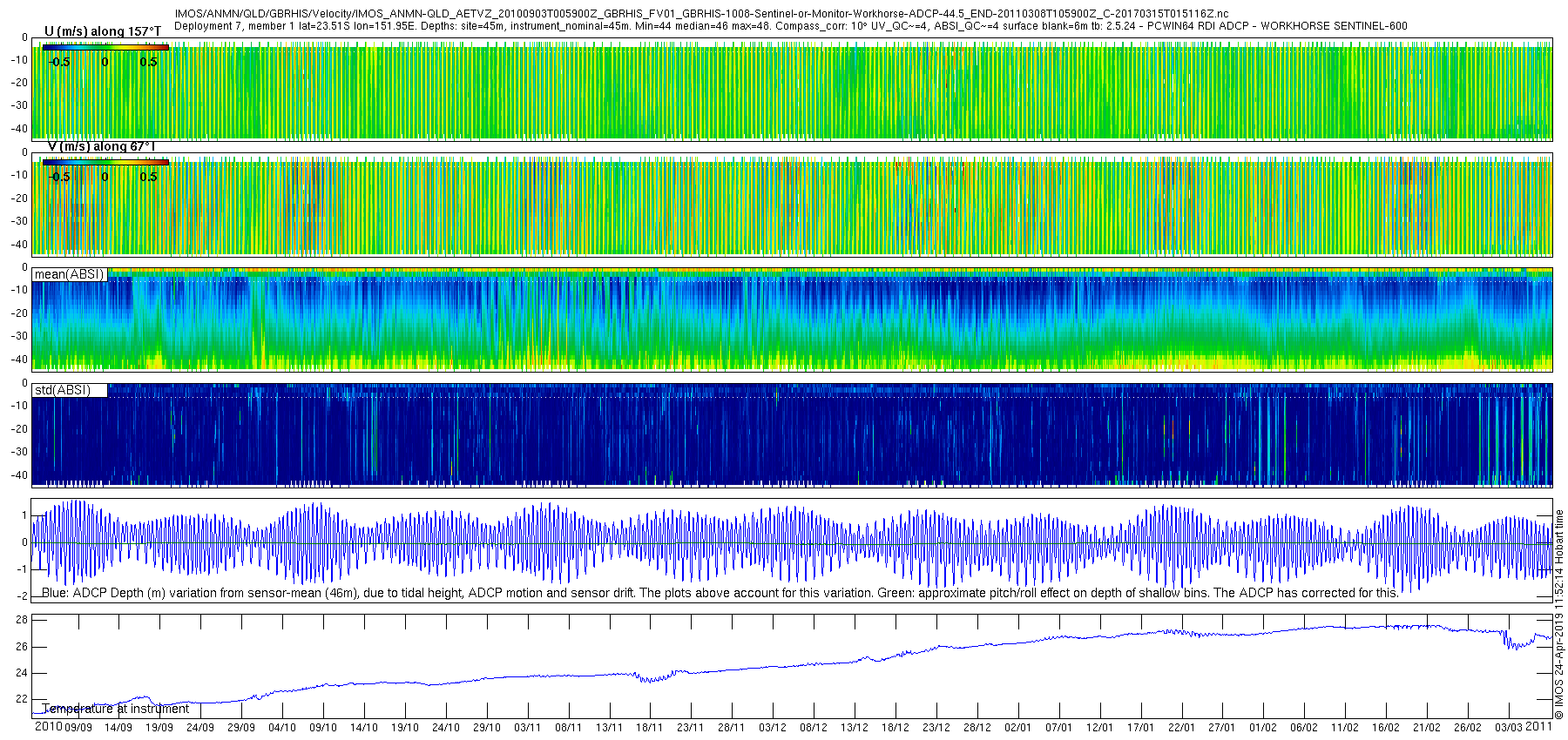Click the '28/11' date tick label

[732, 727]
